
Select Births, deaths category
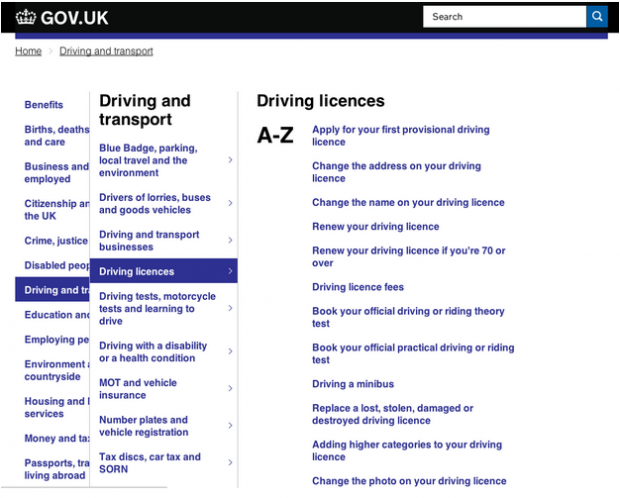click(57, 136)
